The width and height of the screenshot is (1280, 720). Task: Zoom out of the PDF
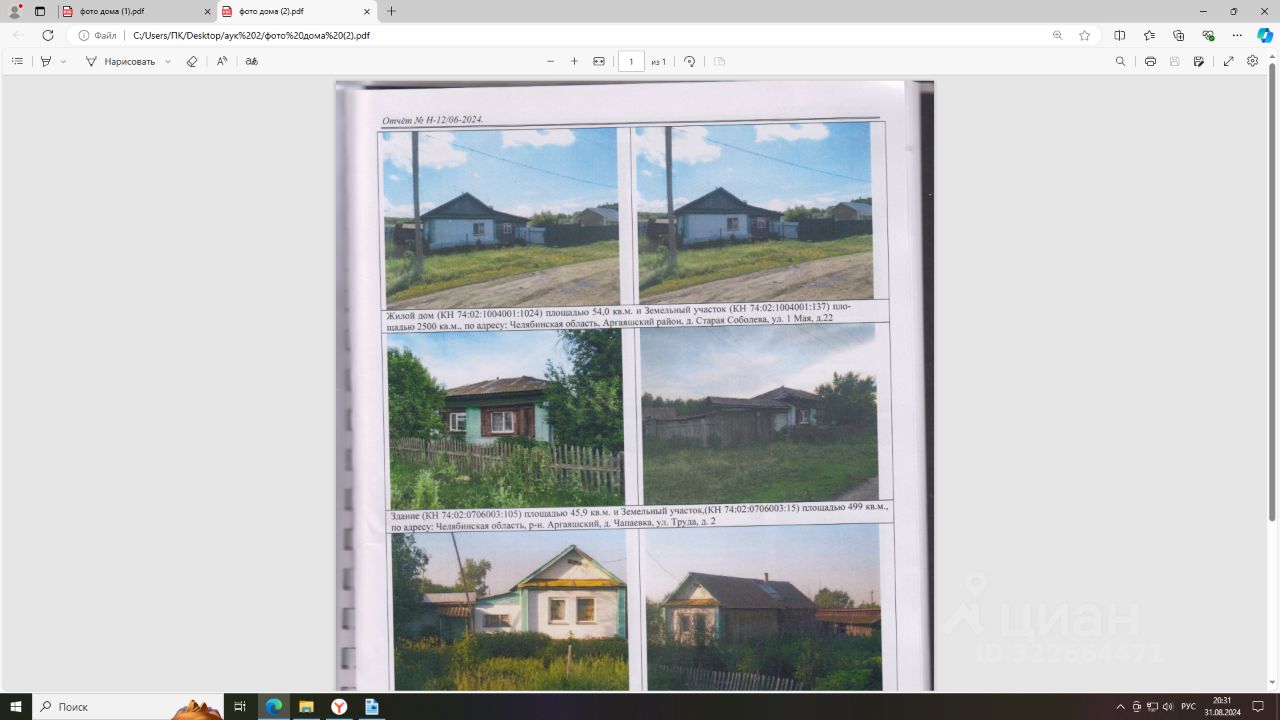(550, 61)
